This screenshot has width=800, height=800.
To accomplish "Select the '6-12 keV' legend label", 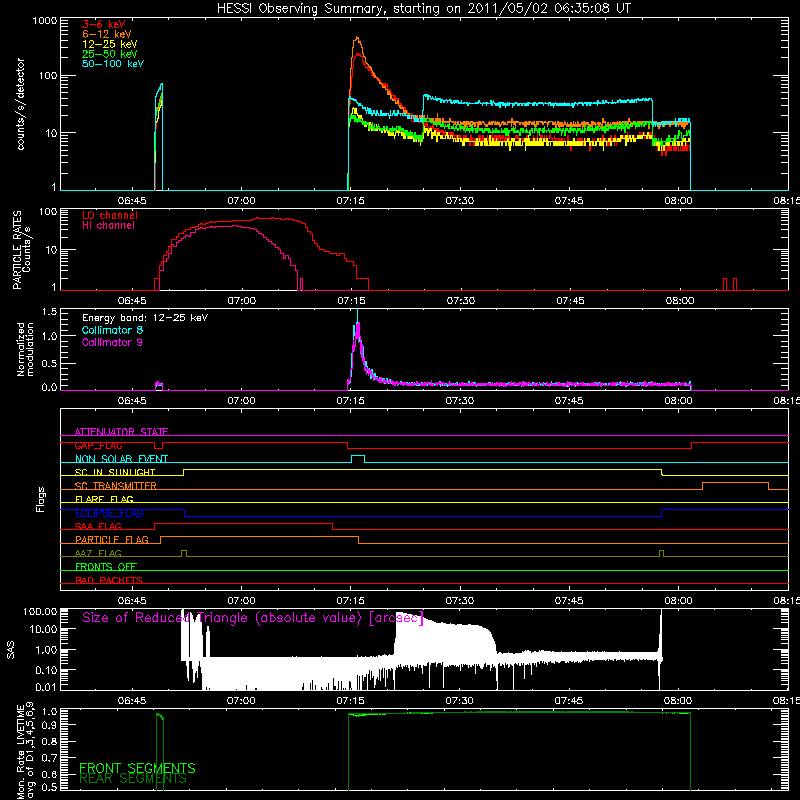I will (107, 34).
